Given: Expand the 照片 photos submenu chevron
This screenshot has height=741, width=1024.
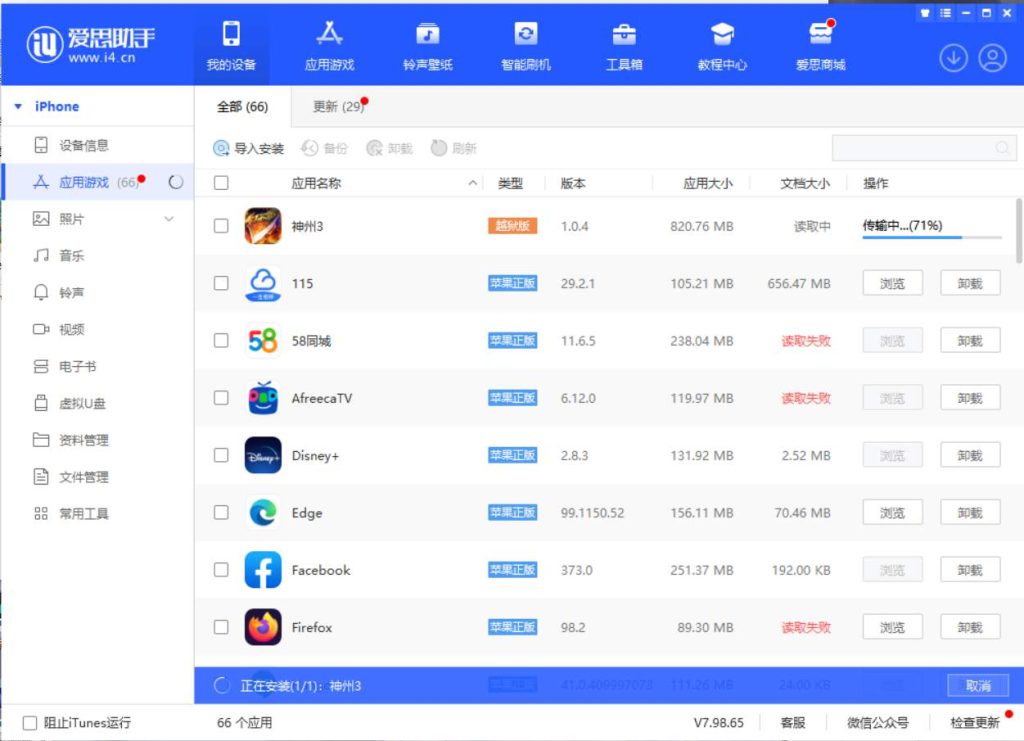Looking at the screenshot, I should 169,219.
